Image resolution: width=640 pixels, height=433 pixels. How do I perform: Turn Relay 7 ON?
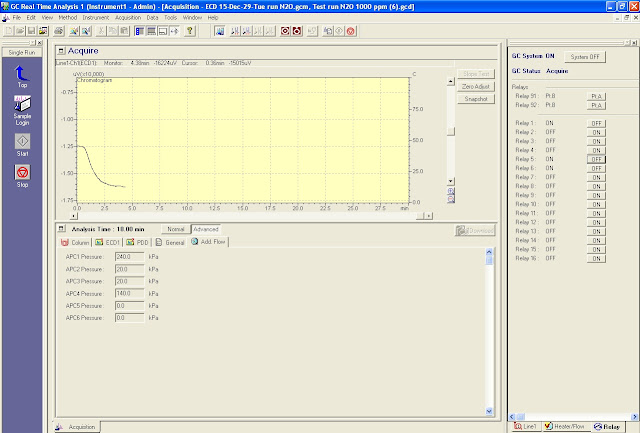pyautogui.click(x=596, y=177)
